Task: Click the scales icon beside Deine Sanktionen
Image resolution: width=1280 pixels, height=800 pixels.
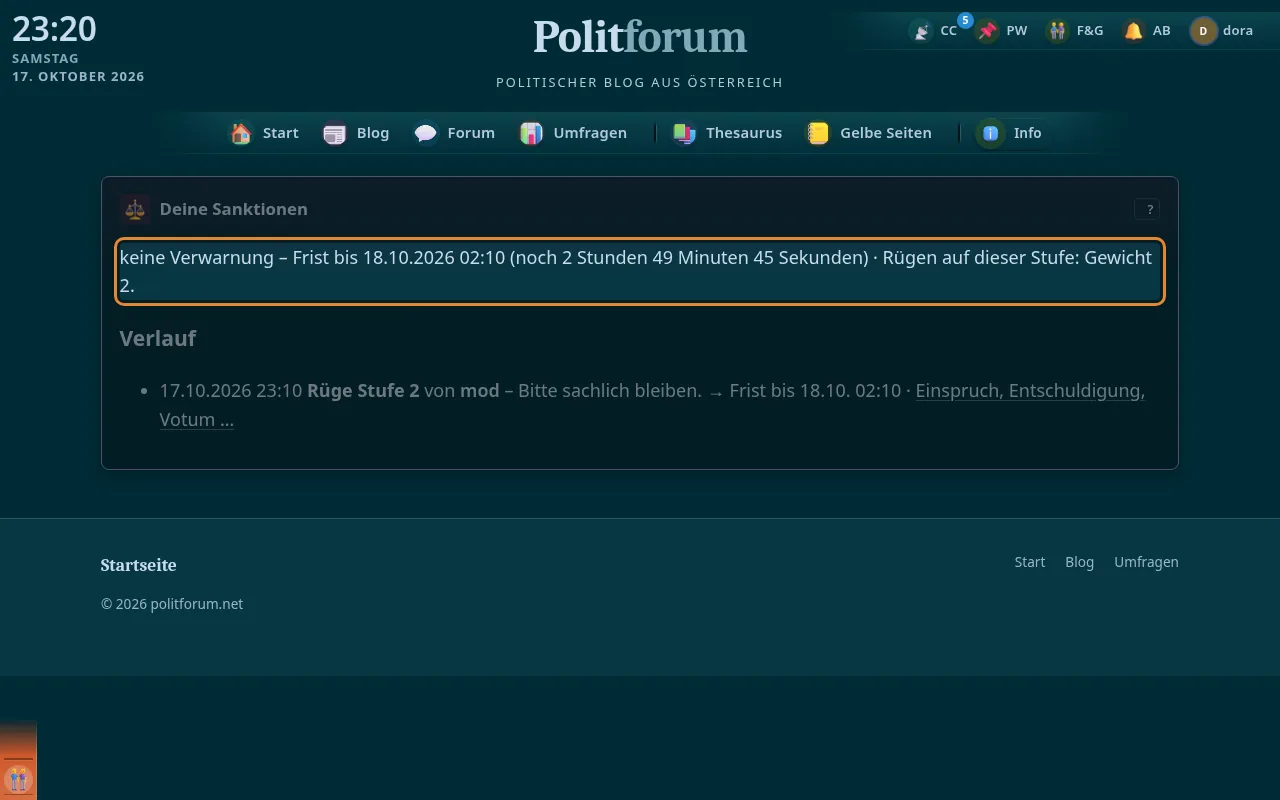Action: point(135,209)
